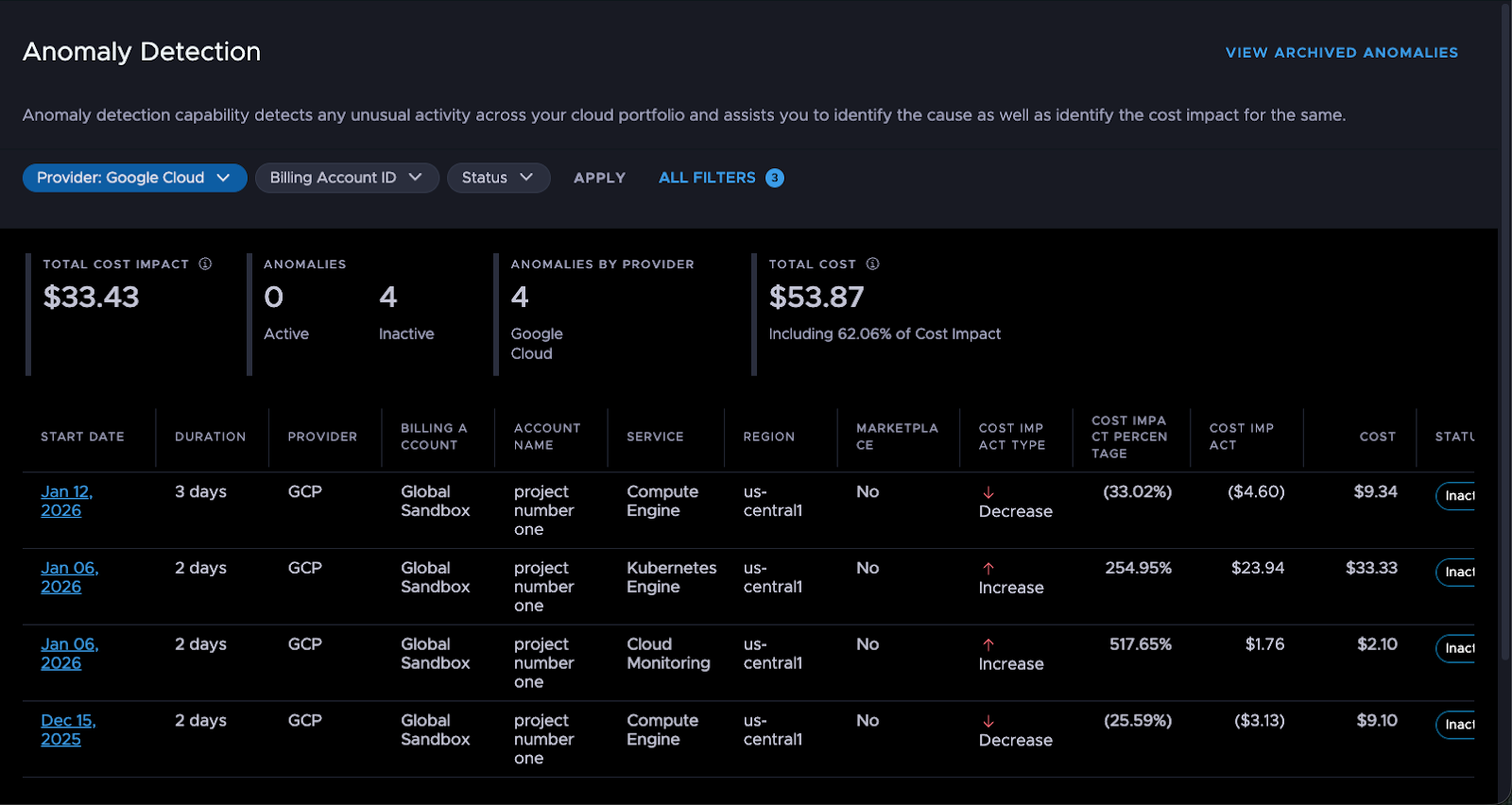The height and width of the screenshot is (805, 1512).
Task: Click the Total Cost info icon
Action: coord(872,264)
